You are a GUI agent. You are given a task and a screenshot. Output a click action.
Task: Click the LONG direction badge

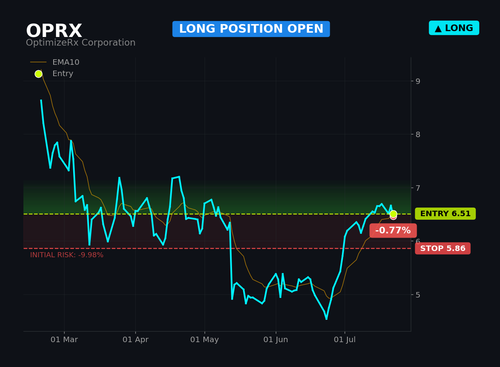tap(454, 28)
